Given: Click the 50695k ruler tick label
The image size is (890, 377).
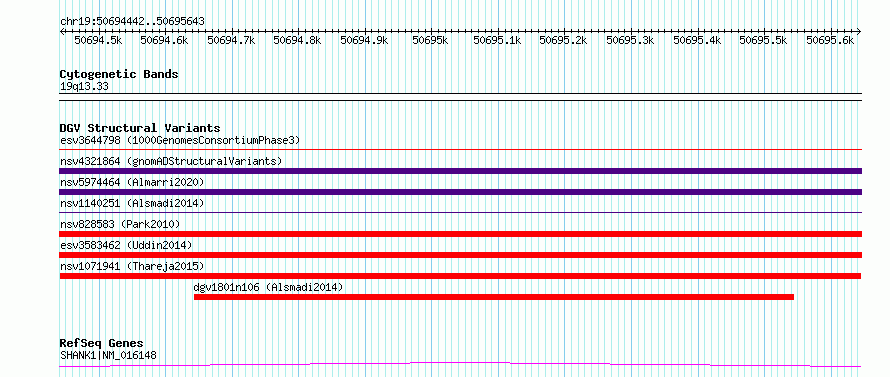Looking at the screenshot, I should [431, 40].
